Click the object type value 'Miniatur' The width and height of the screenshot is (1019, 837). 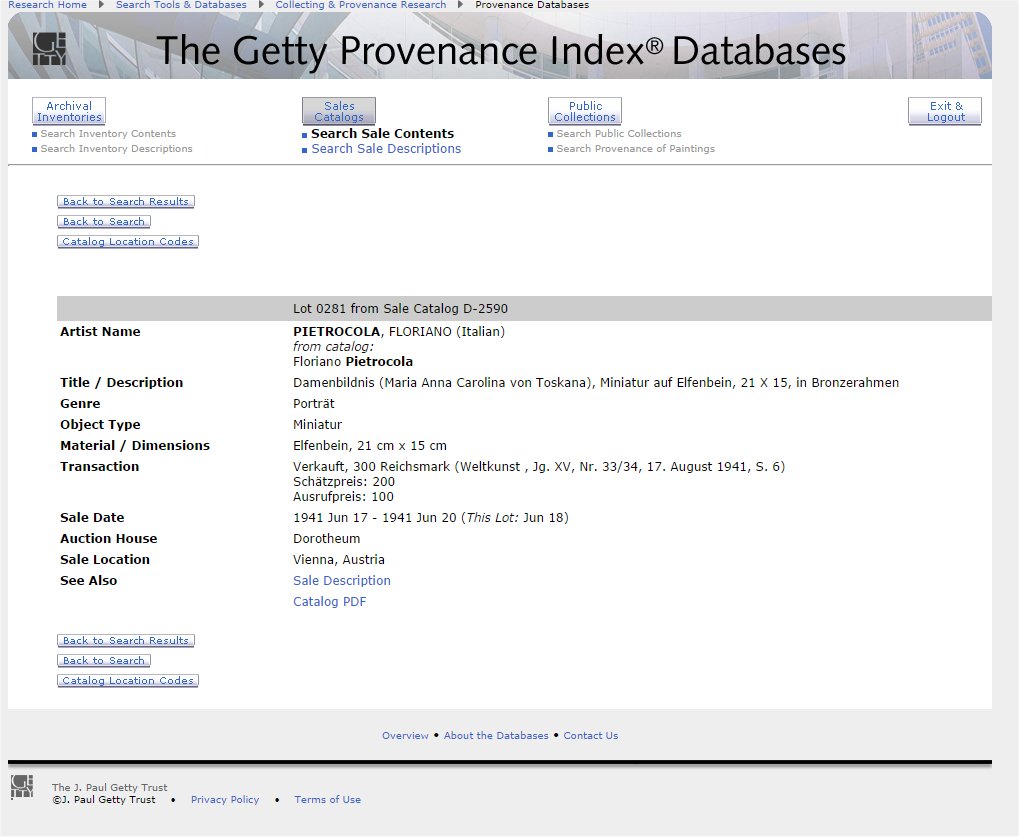pyautogui.click(x=318, y=424)
